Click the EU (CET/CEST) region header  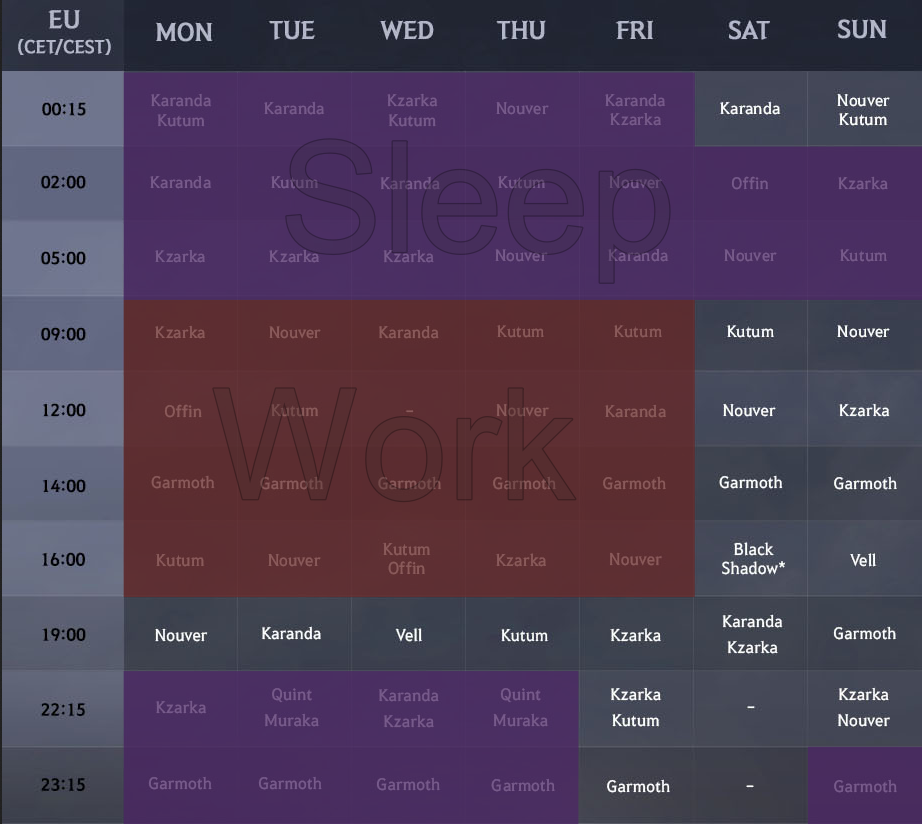pos(64,33)
